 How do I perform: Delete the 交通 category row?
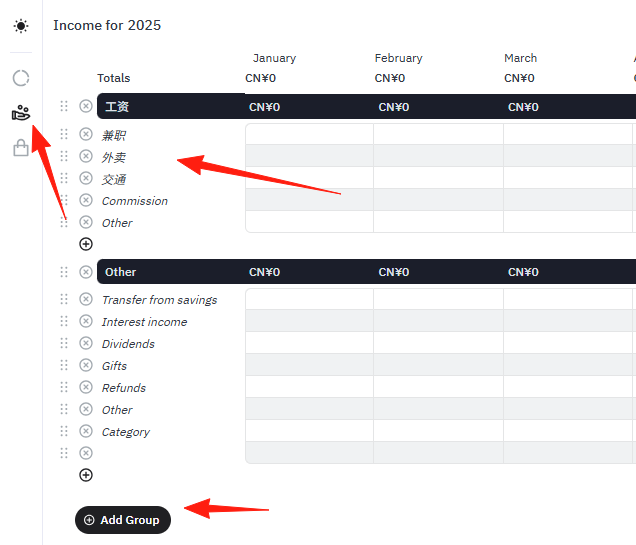coord(86,178)
